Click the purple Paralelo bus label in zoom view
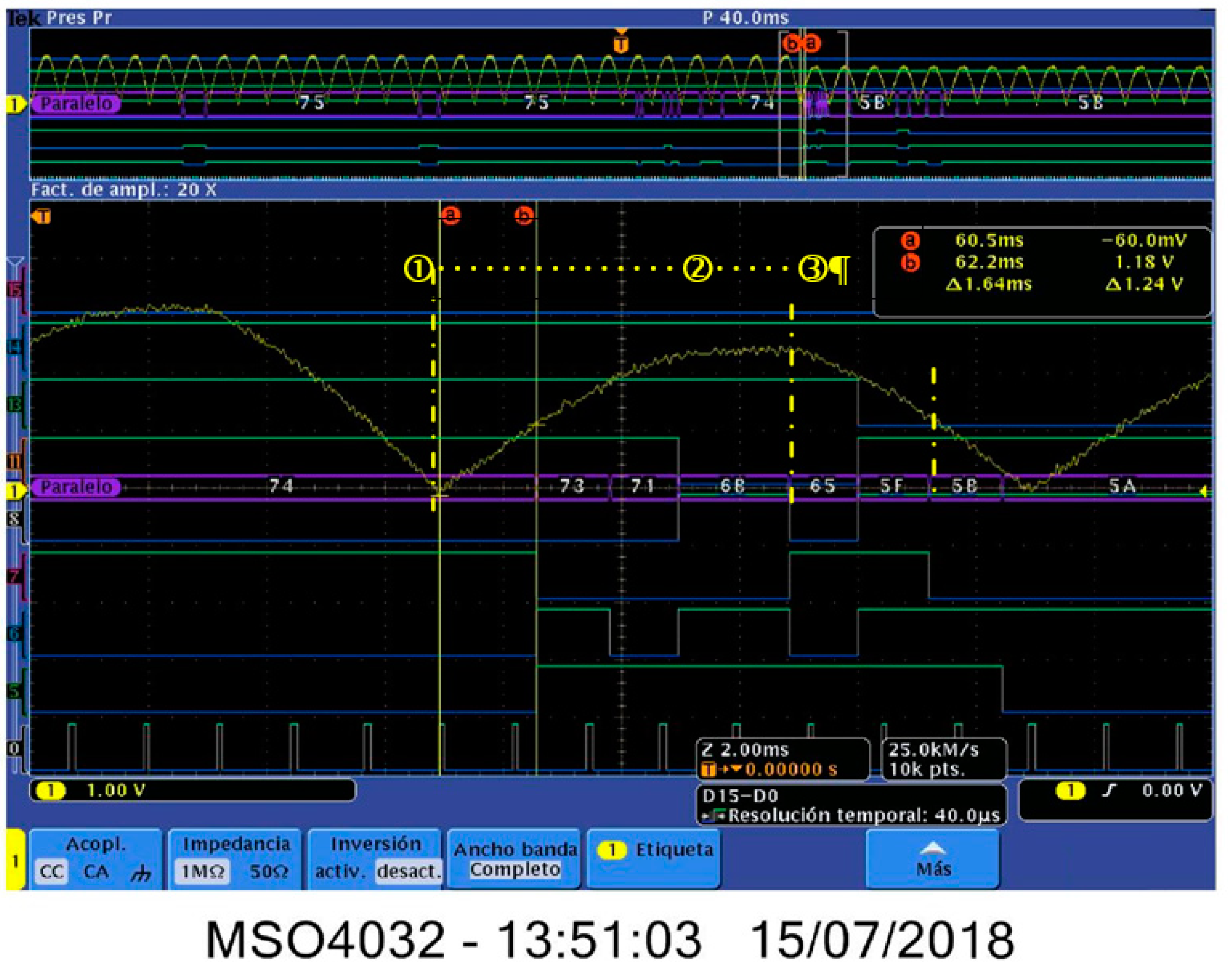1232x969 pixels. pyautogui.click(x=76, y=487)
